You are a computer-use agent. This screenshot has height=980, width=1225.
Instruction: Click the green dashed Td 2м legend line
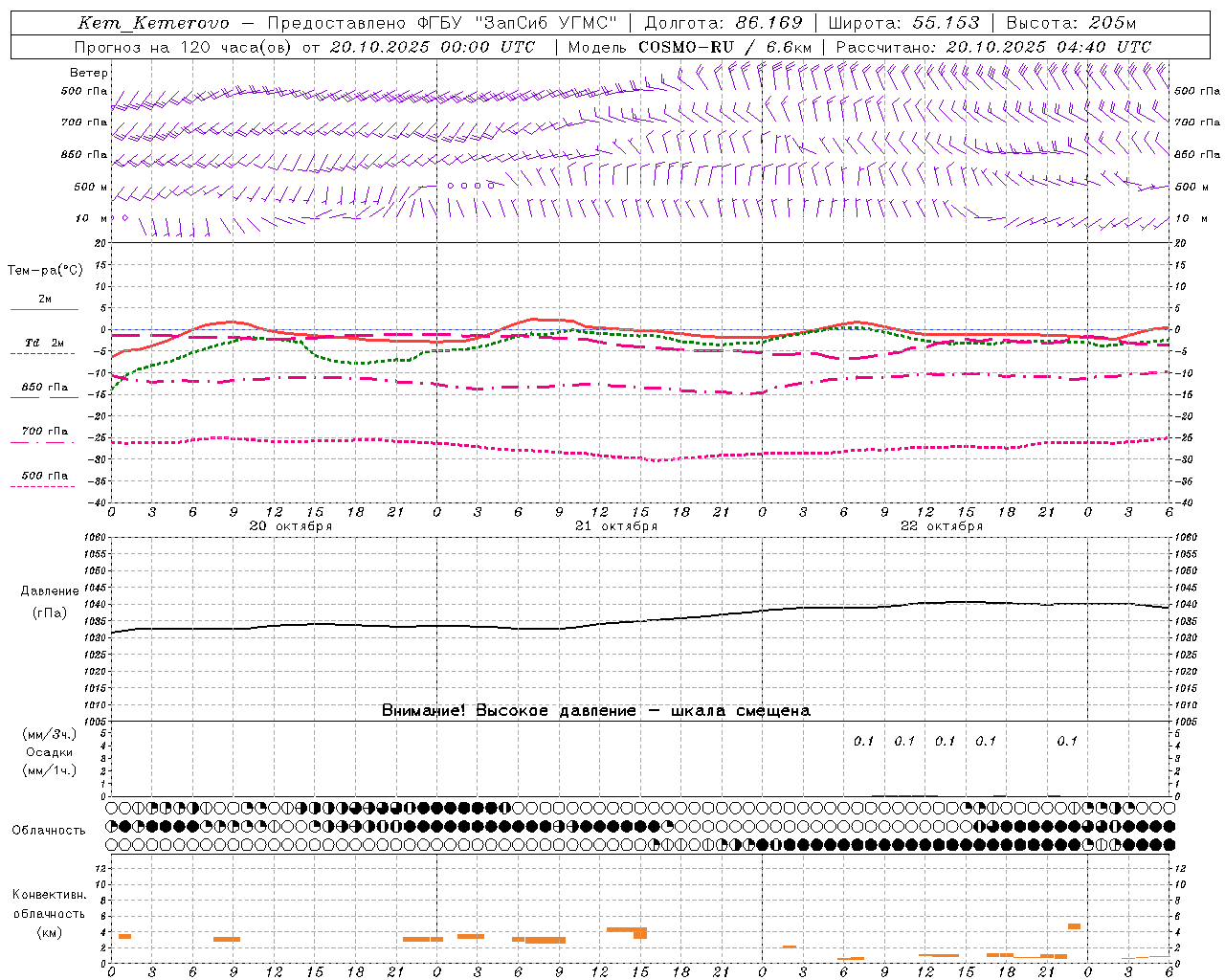(x=42, y=353)
